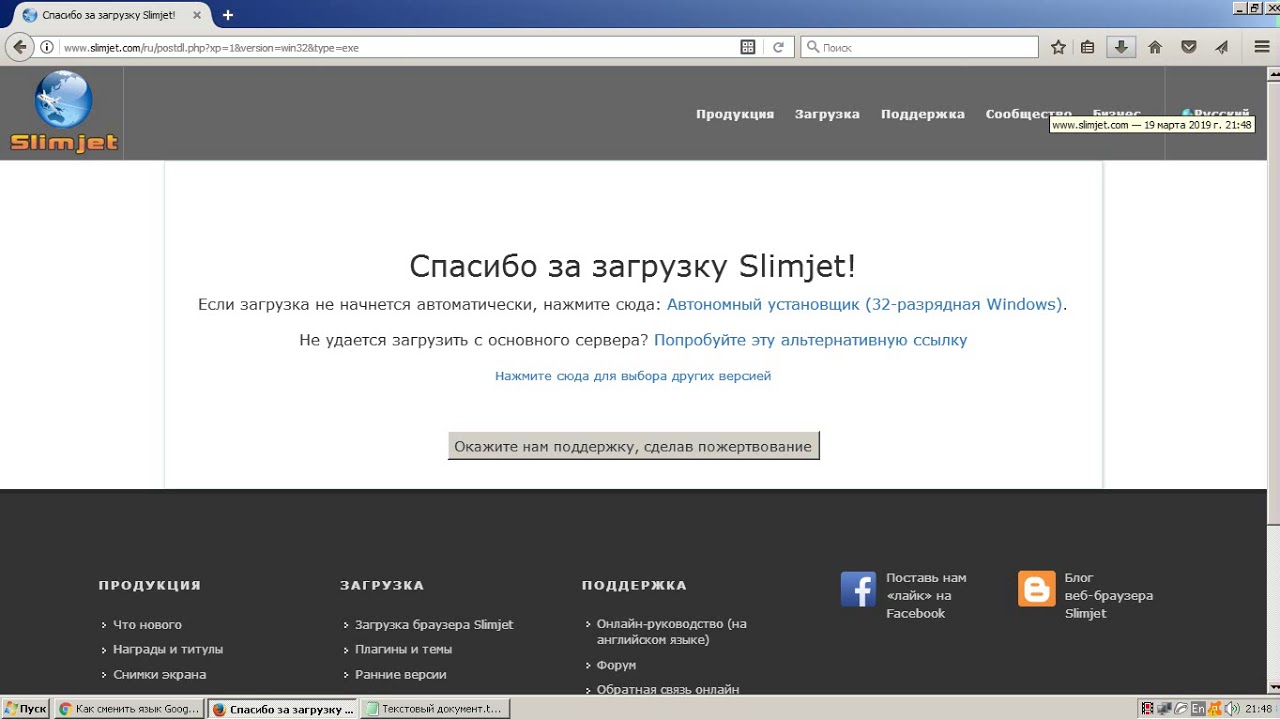Click 'Блог веб-браузера Slimjet' text
This screenshot has height=720, width=1280.
point(1109,595)
